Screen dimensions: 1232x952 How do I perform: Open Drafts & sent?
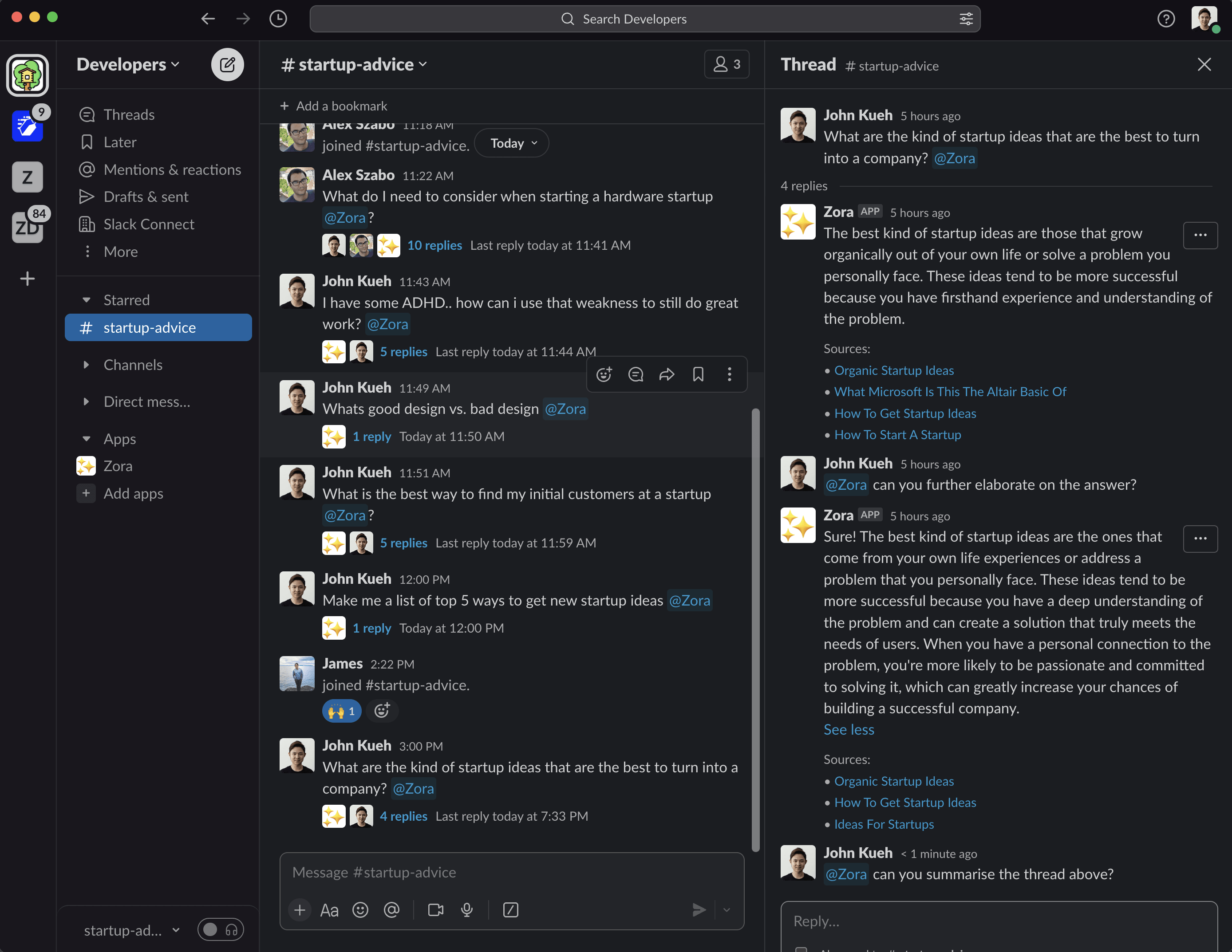pos(158,197)
